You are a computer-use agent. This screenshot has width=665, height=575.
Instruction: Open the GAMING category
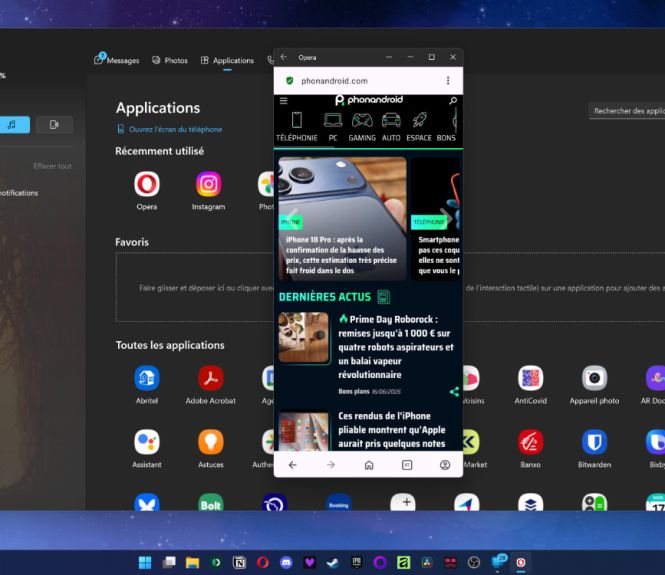[x=362, y=126]
